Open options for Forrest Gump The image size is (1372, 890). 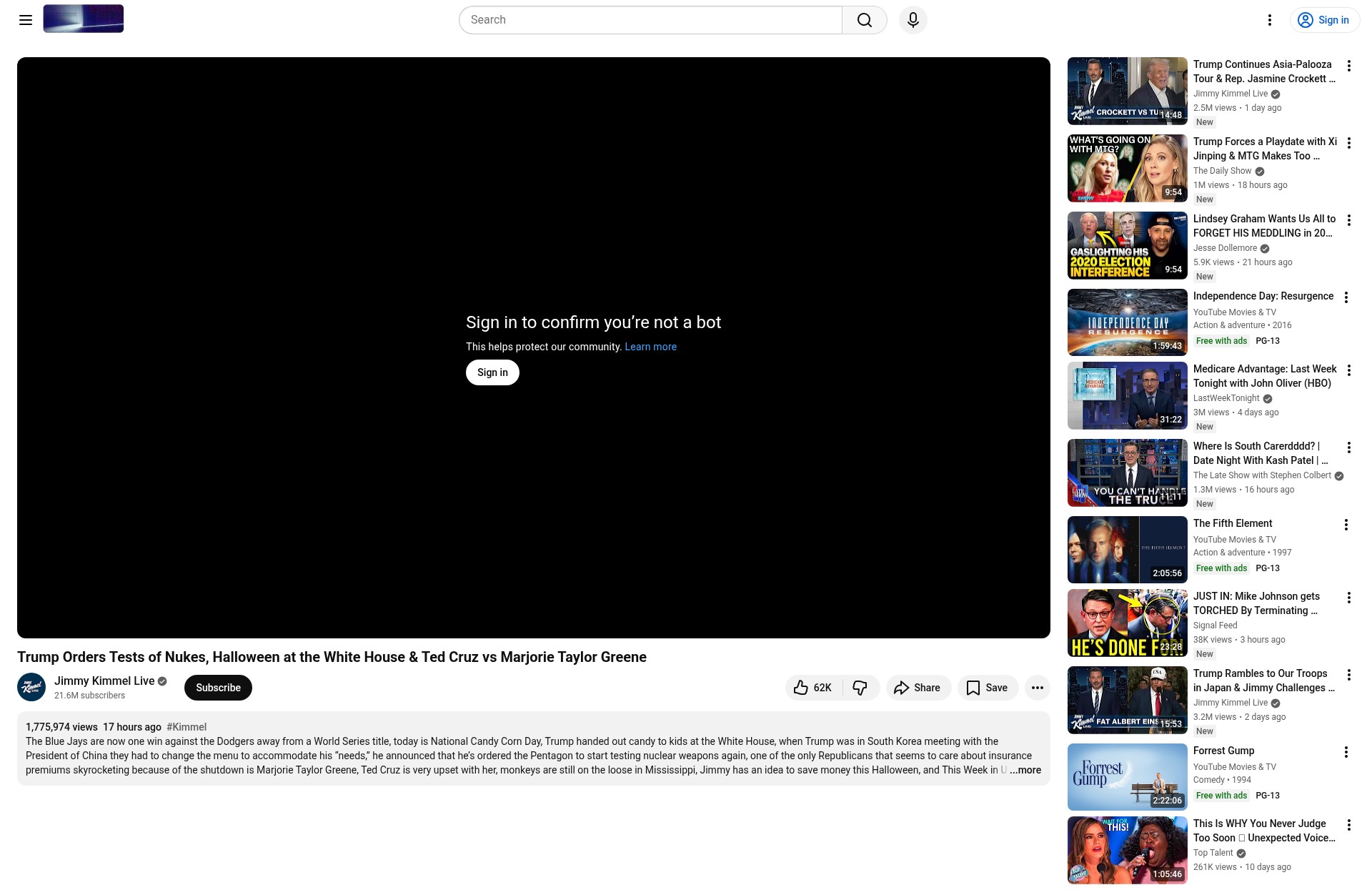1346,752
